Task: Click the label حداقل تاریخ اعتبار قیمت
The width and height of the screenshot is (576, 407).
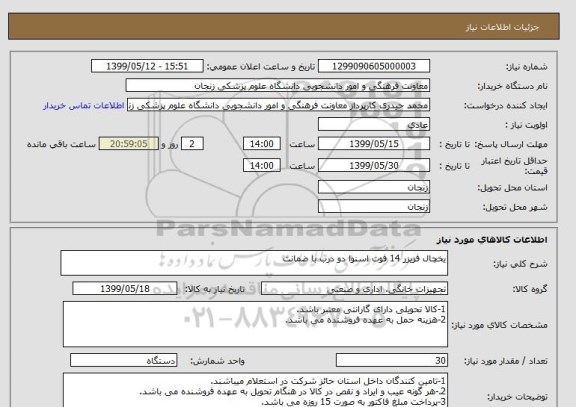Action: pyautogui.click(x=514, y=166)
